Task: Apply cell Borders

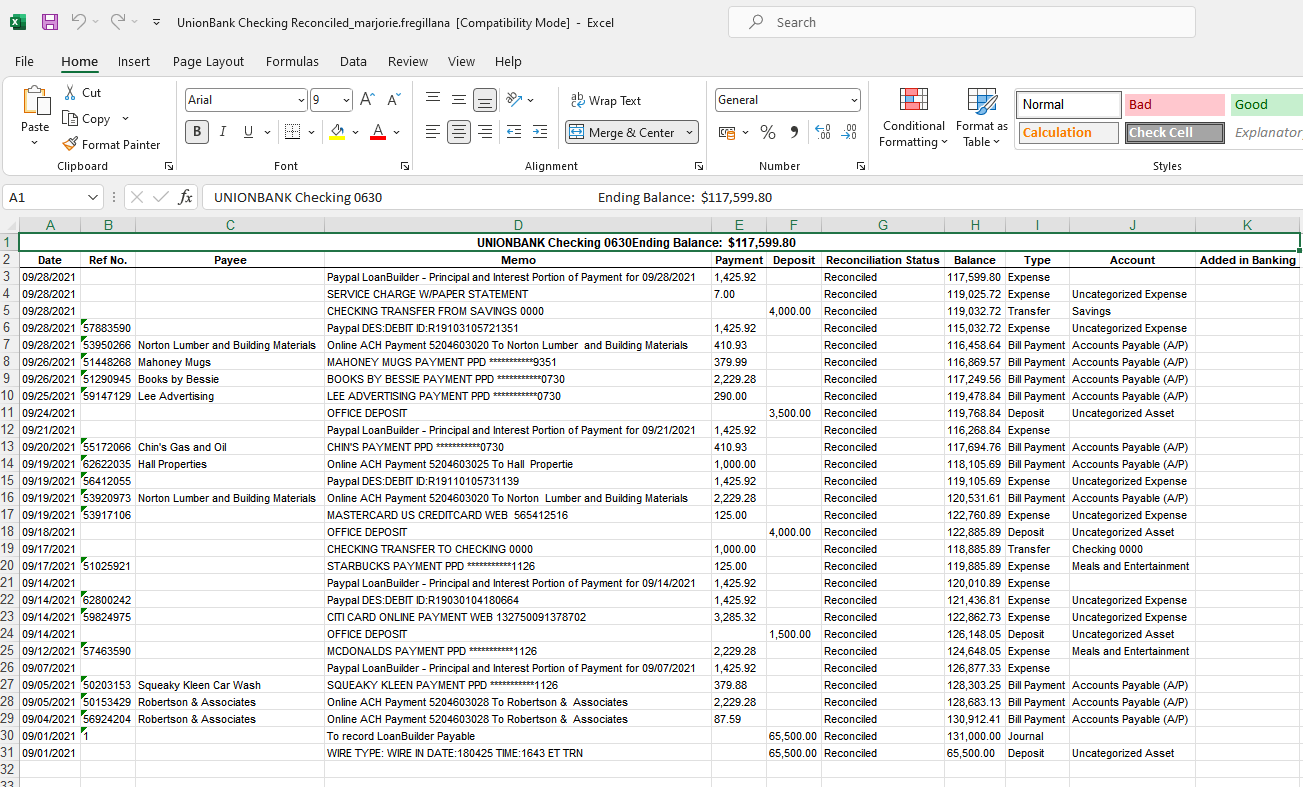Action: click(x=292, y=132)
